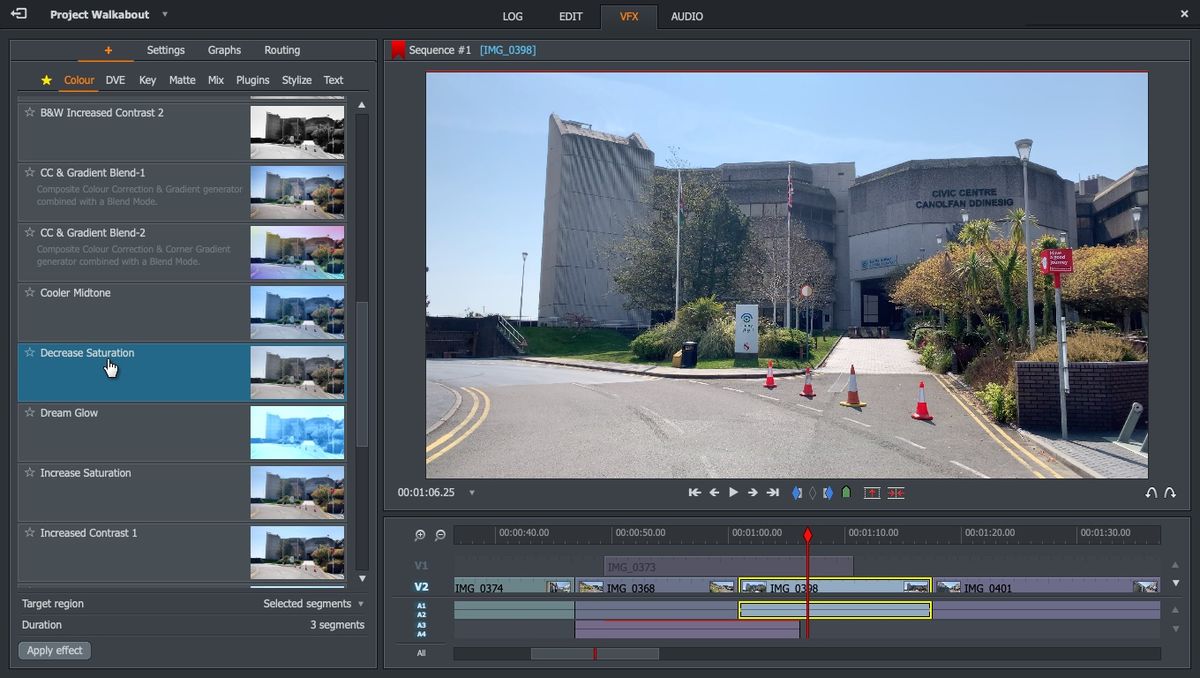
Task: Toggle the V1 track enable label
Action: click(420, 566)
